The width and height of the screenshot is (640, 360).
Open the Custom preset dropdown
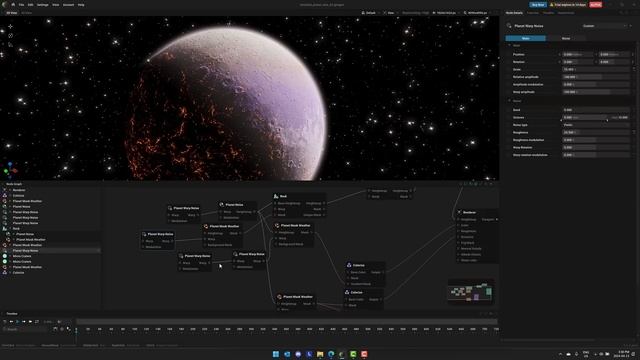(605, 26)
